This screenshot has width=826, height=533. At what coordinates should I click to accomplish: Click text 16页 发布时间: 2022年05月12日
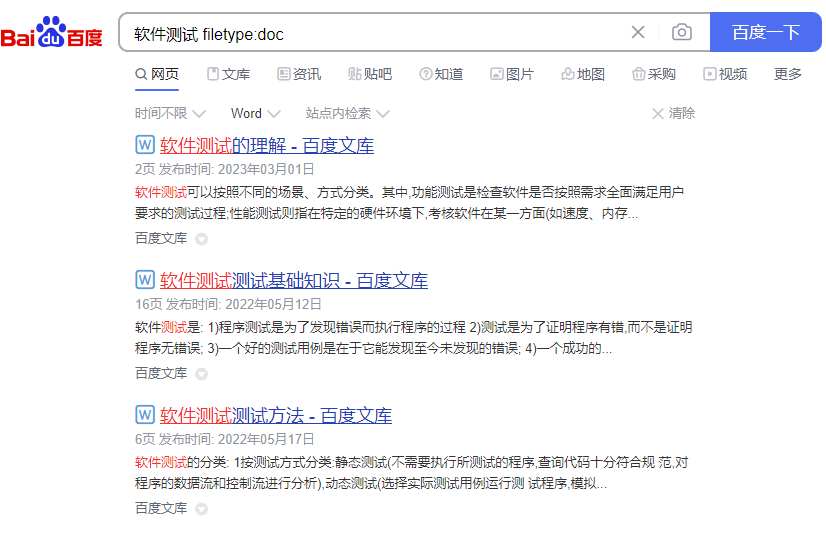[229, 304]
